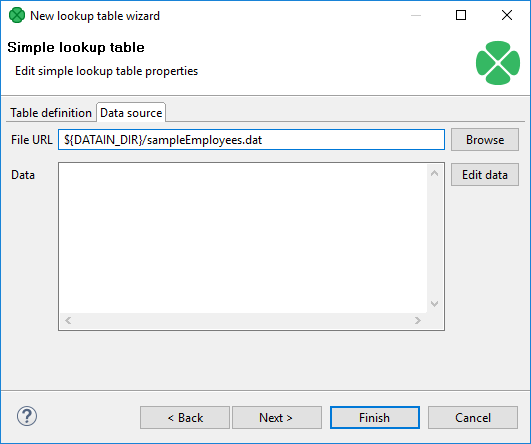Image resolution: width=531 pixels, height=444 pixels.
Task: Minimize the wizard window
Action: [x=416, y=16]
